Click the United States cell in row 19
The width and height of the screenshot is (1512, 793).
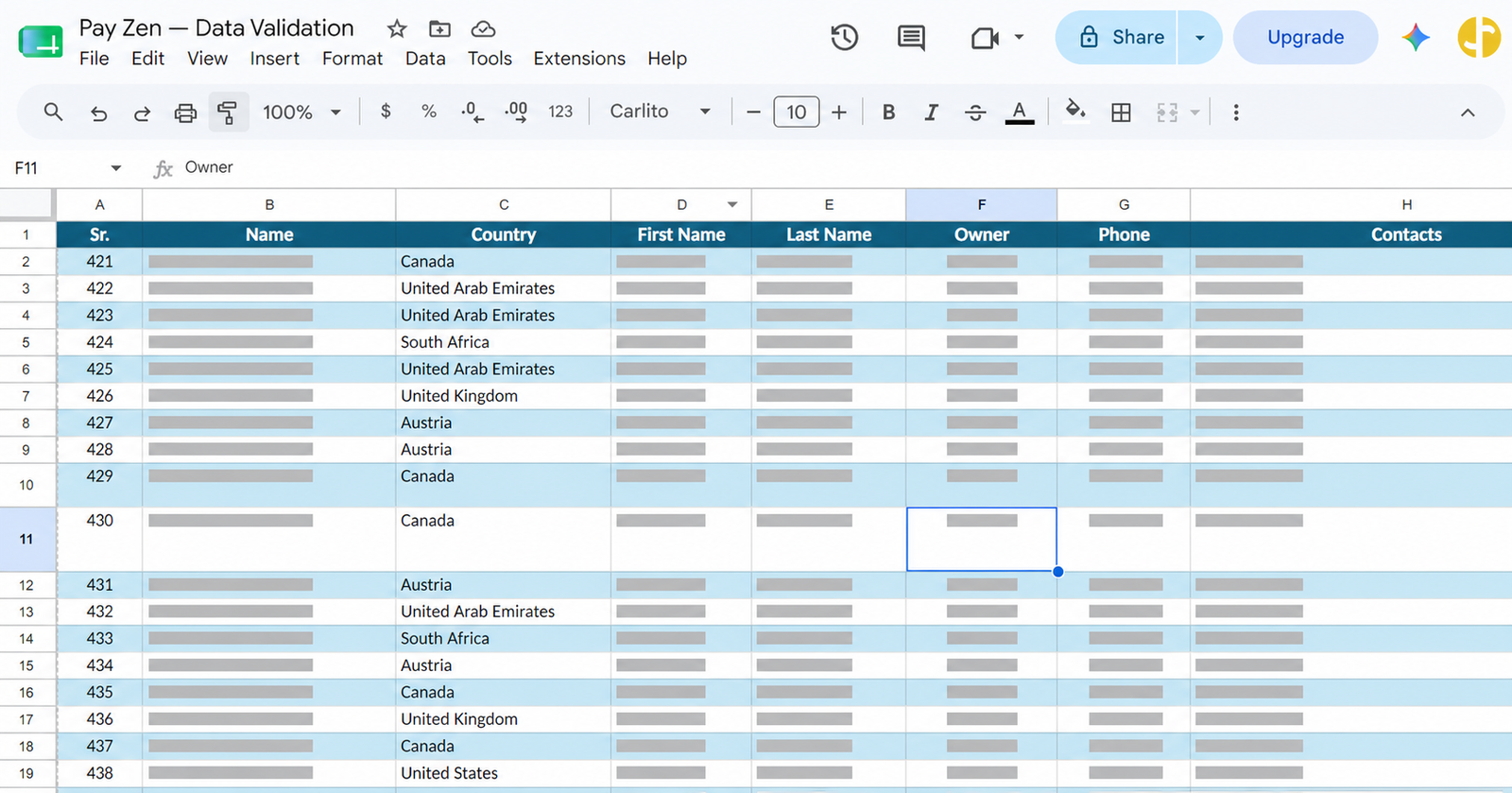pos(503,773)
